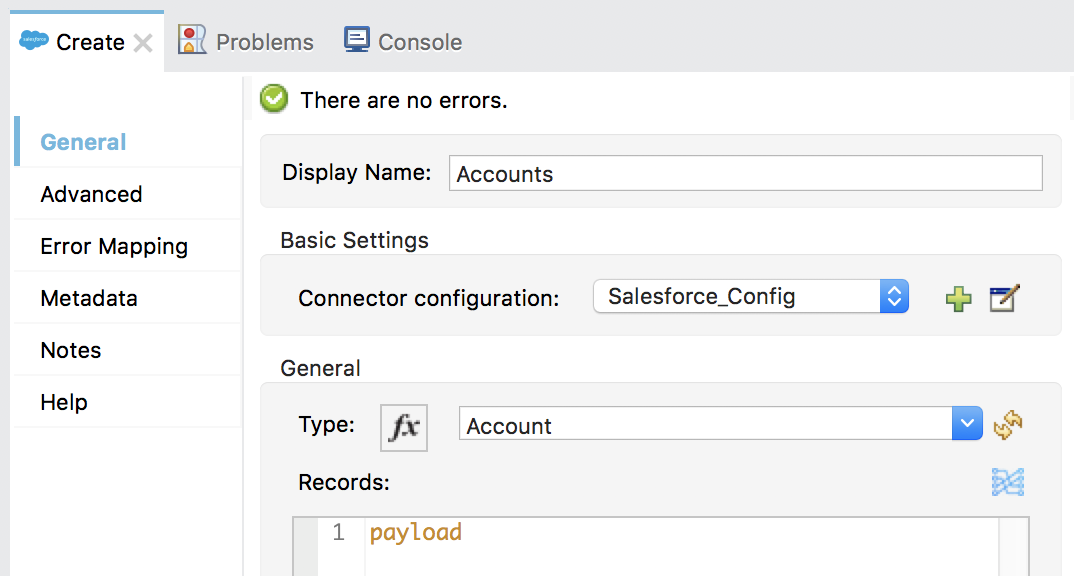
Task: Open the Error Mapping section
Action: click(128, 246)
